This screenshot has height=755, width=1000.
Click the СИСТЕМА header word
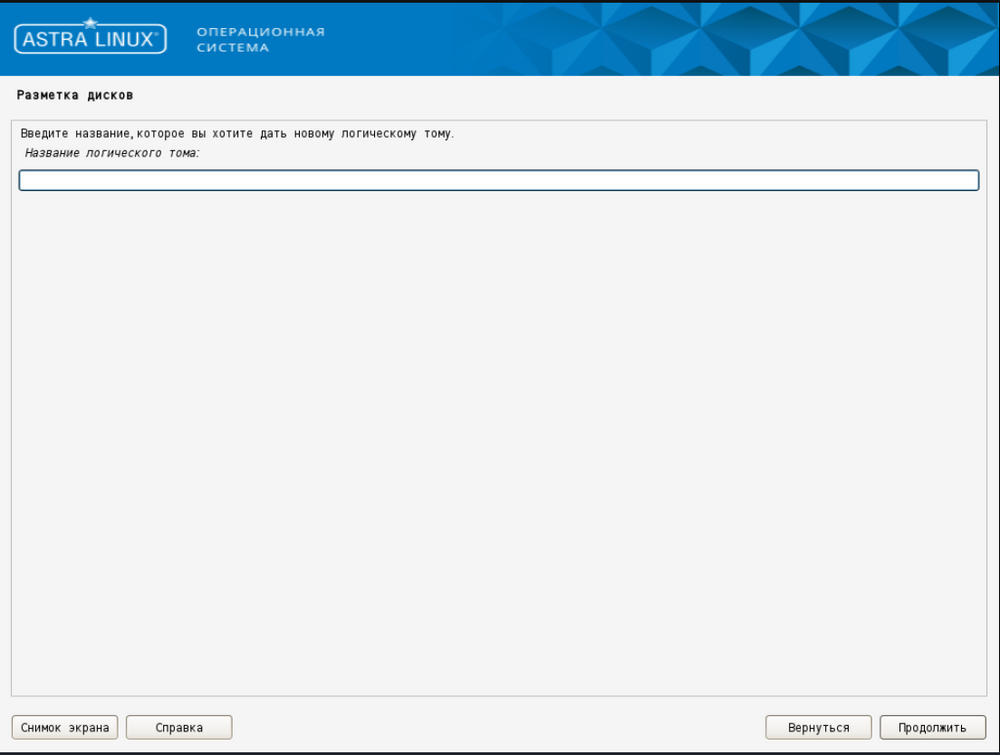pos(232,47)
